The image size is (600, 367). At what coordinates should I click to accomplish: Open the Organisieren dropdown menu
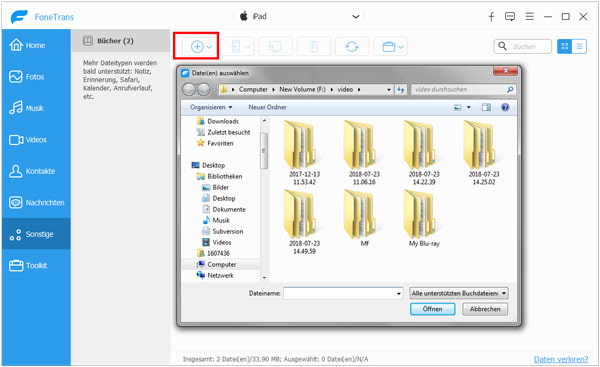pyautogui.click(x=211, y=107)
